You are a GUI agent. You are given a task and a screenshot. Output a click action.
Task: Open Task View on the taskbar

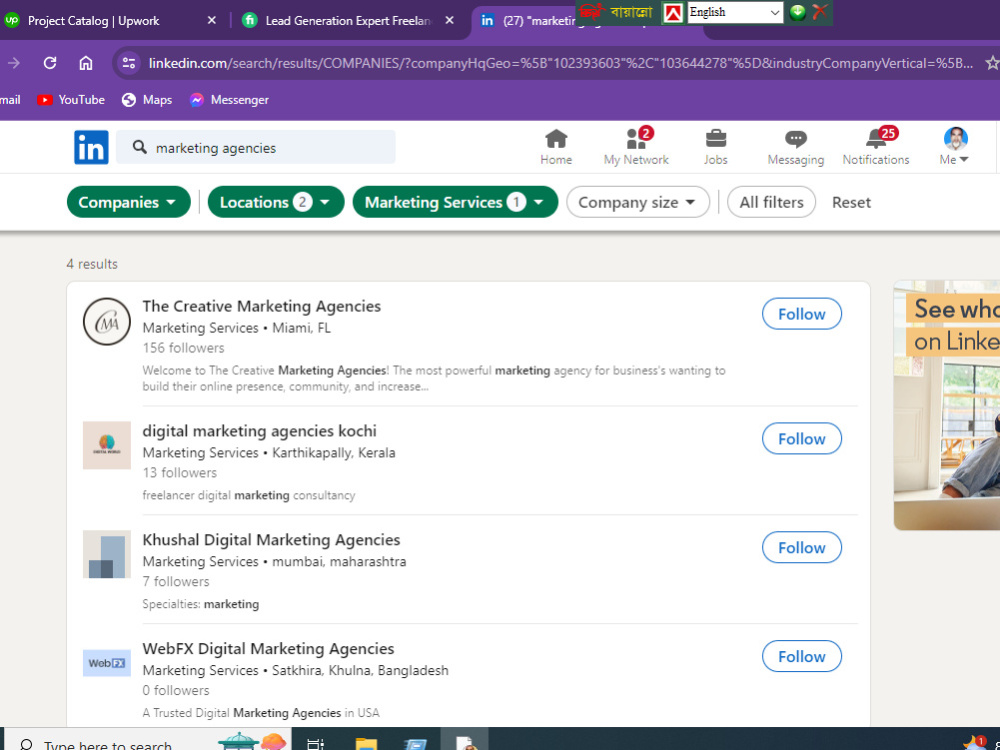click(316, 744)
